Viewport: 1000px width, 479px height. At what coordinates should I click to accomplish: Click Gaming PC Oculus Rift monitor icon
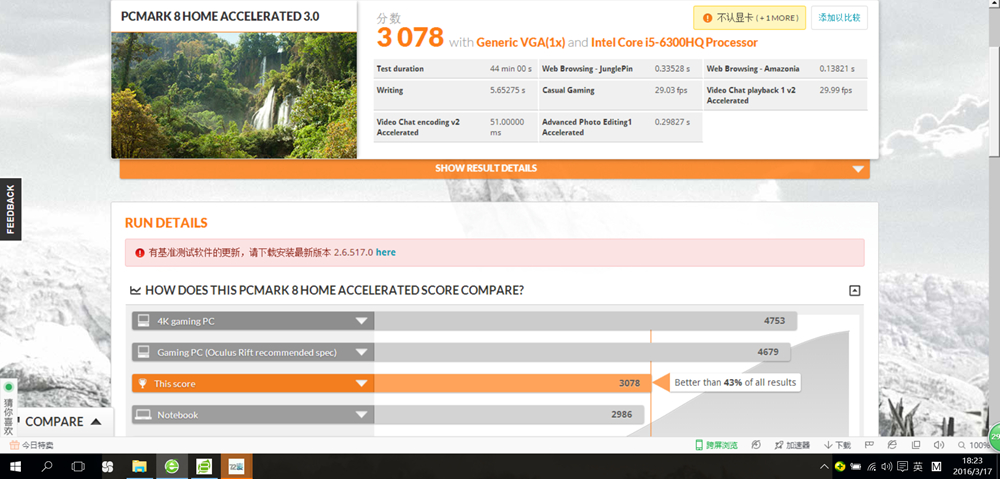click(x=143, y=352)
